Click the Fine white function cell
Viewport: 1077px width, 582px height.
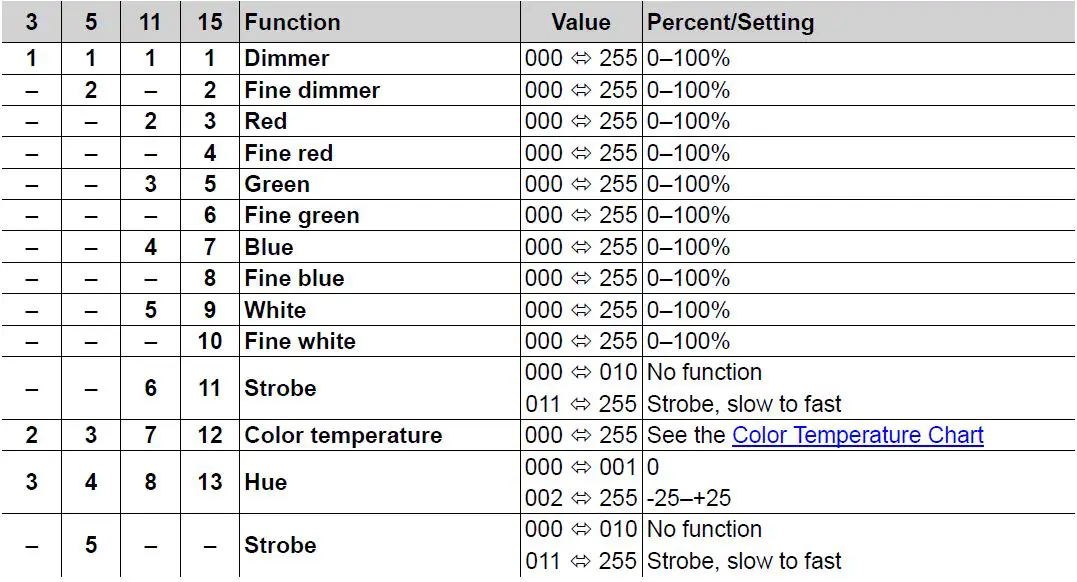[x=300, y=341]
